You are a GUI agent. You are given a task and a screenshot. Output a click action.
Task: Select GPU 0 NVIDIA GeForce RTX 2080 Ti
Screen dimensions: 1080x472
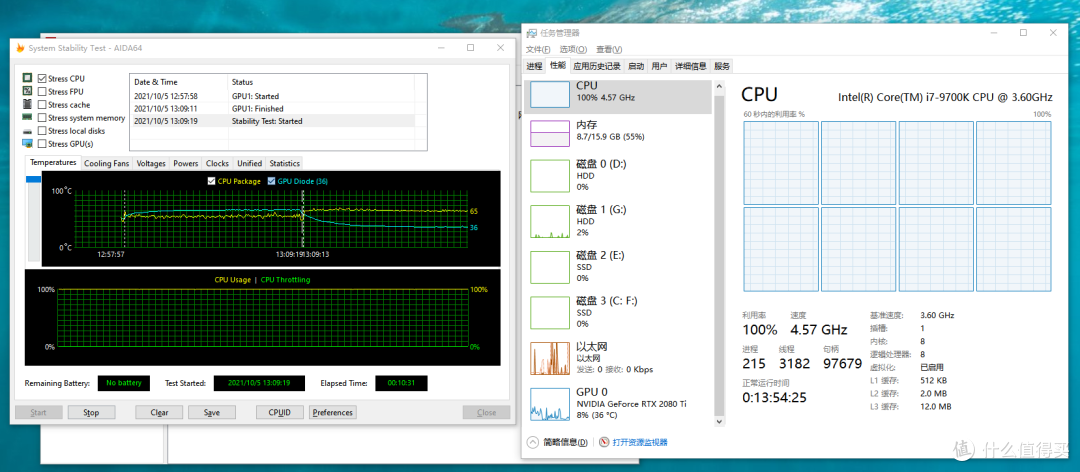point(618,403)
